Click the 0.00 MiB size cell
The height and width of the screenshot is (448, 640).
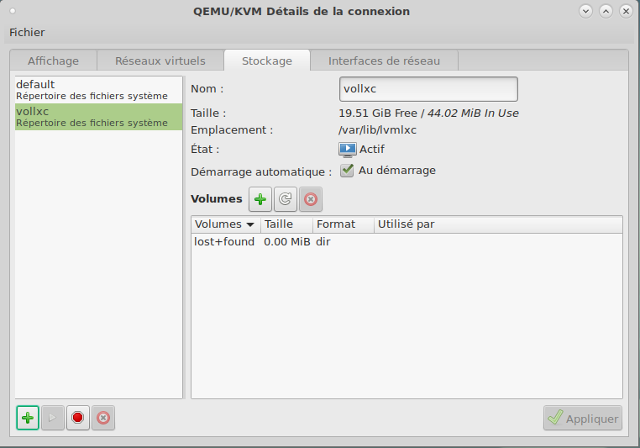(287, 242)
